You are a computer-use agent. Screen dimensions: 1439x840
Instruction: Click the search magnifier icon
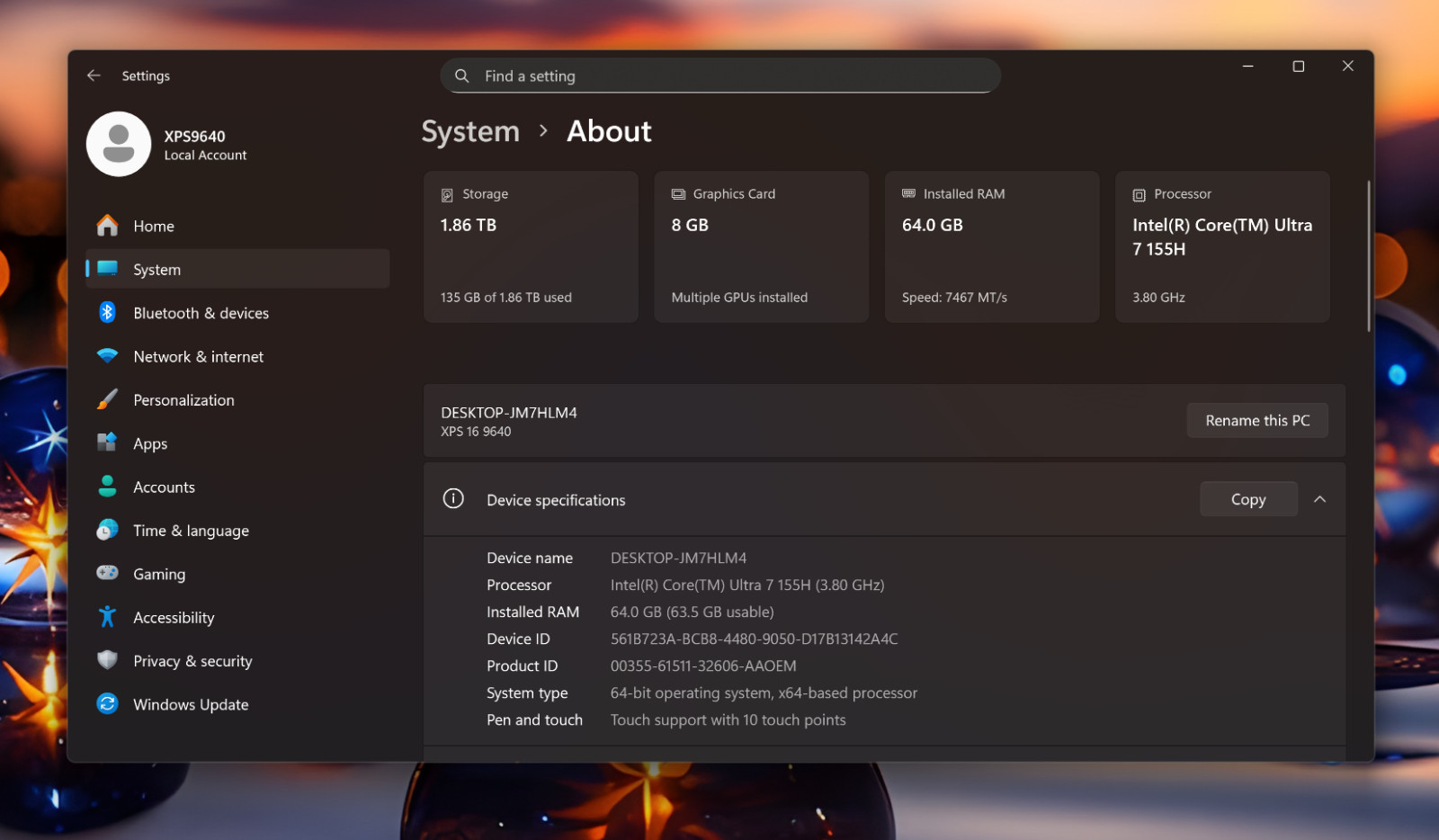pyautogui.click(x=462, y=76)
